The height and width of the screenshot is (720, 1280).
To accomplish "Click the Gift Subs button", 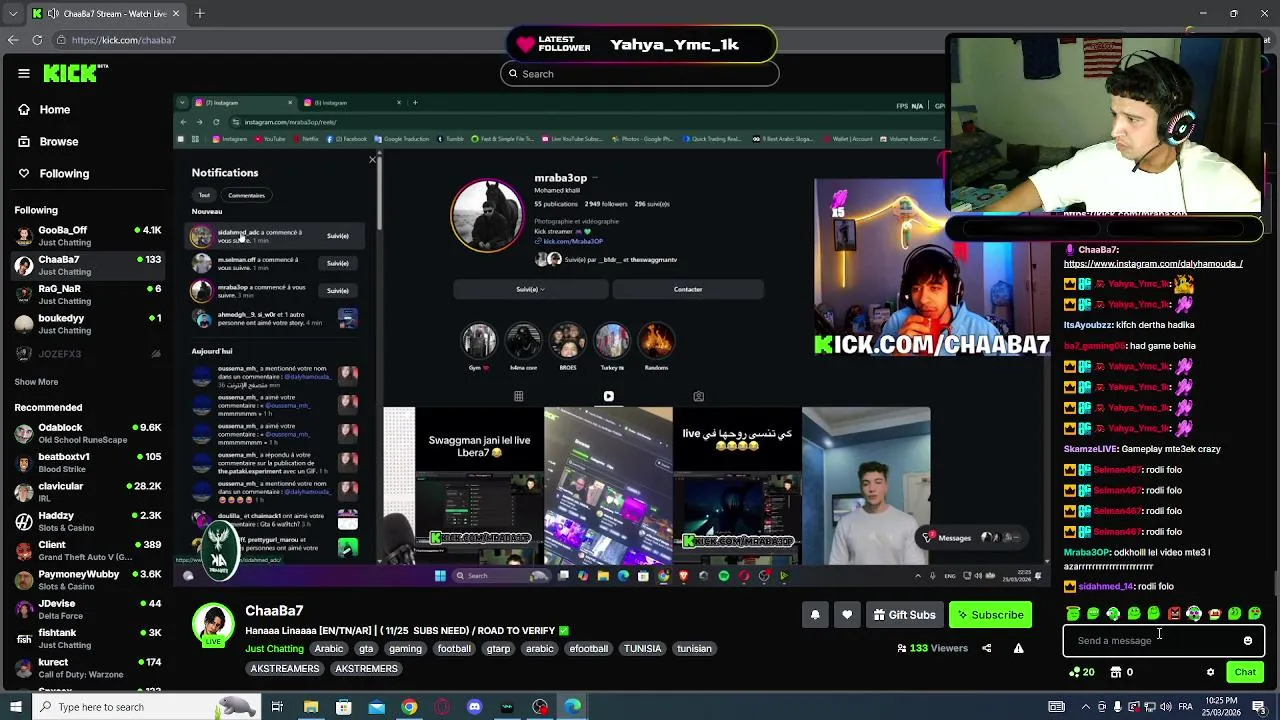I will click(x=904, y=615).
